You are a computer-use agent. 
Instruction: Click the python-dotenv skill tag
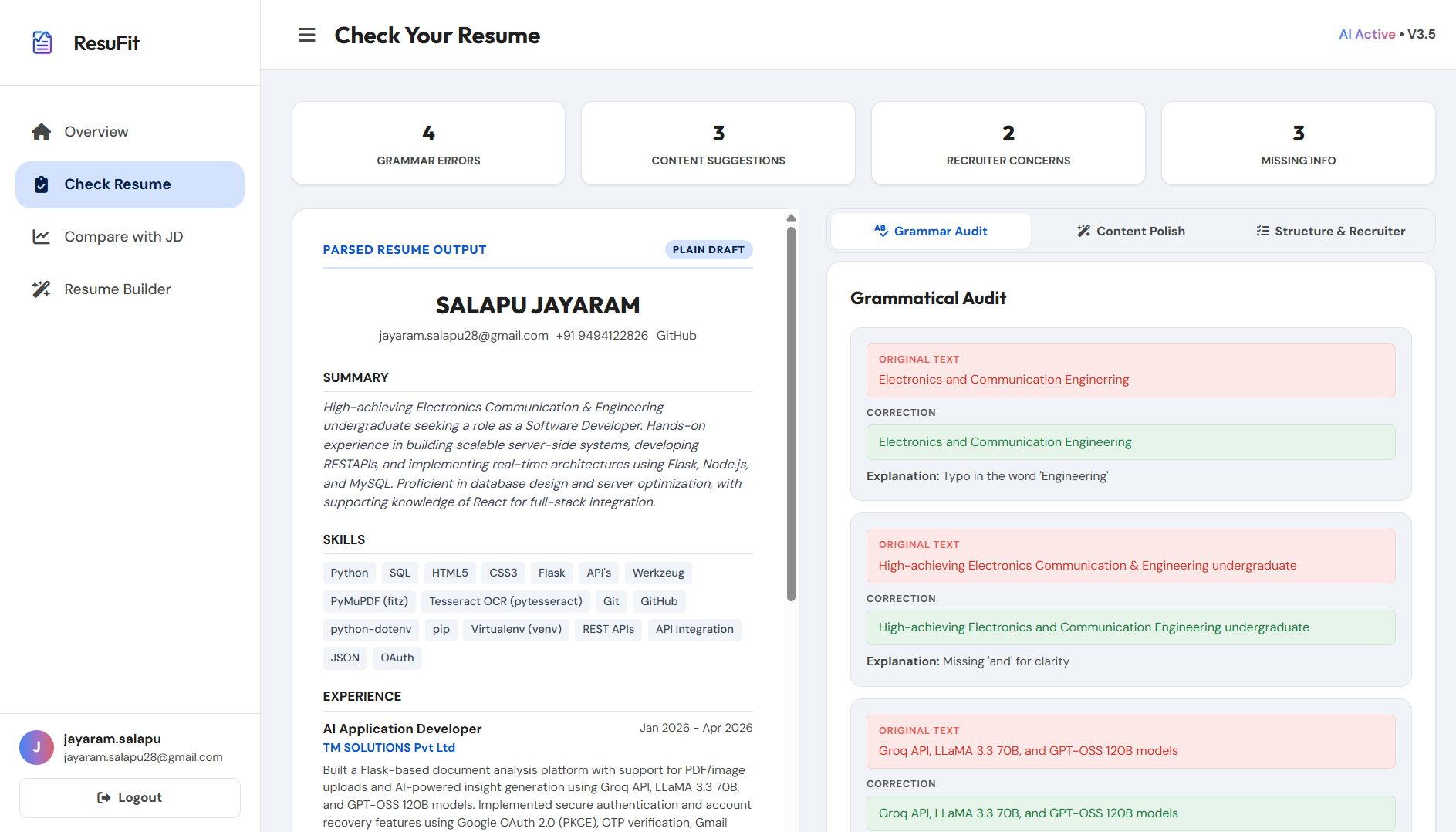click(371, 629)
